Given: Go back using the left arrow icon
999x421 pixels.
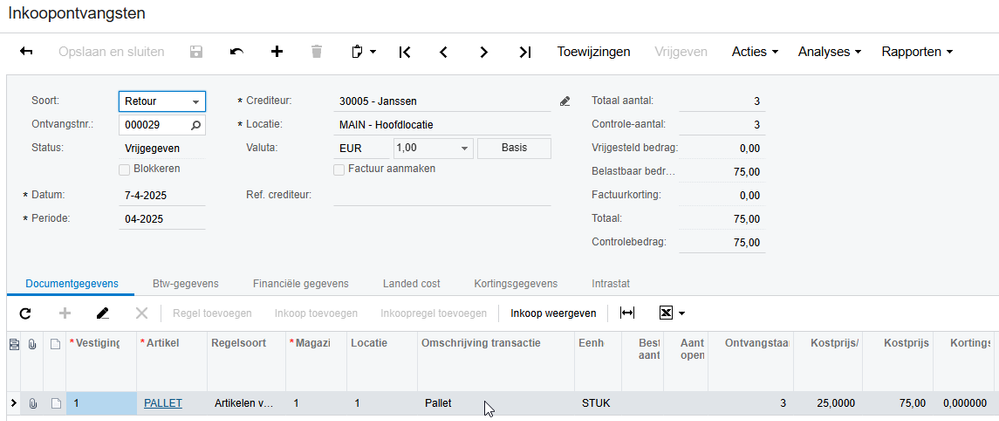Looking at the screenshot, I should tap(26, 52).
